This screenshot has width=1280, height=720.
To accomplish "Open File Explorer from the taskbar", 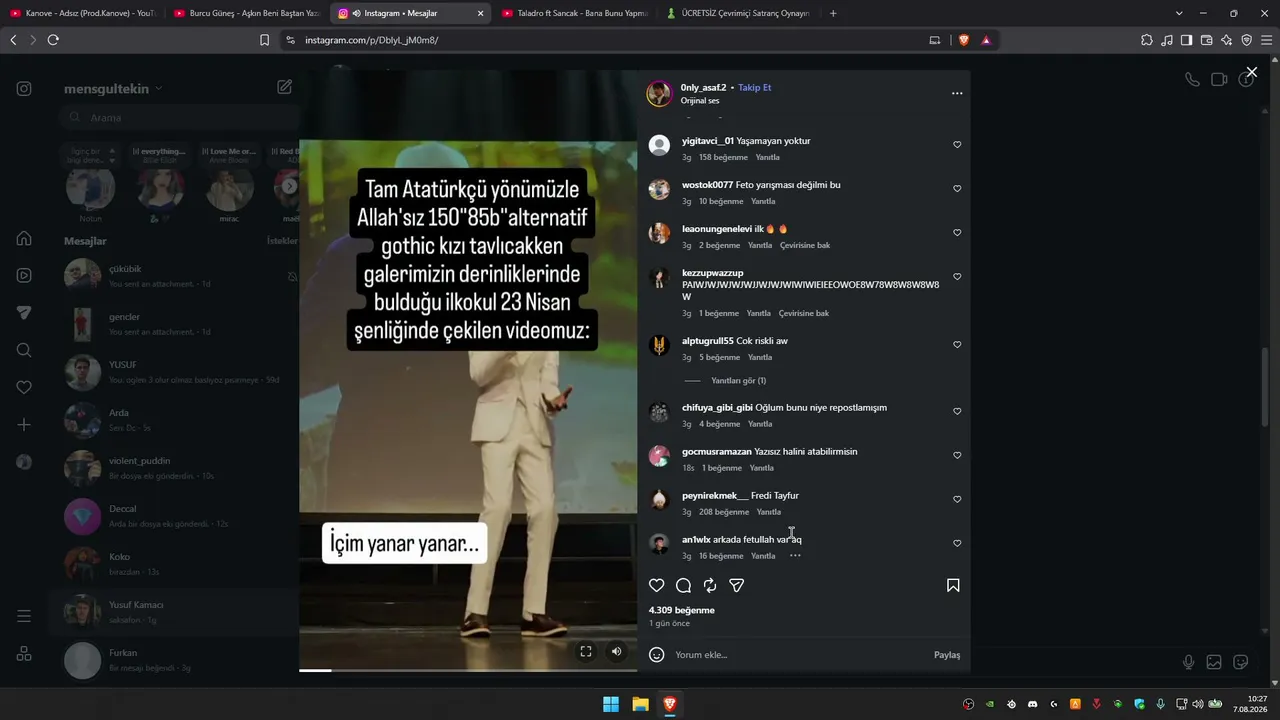I will [640, 704].
